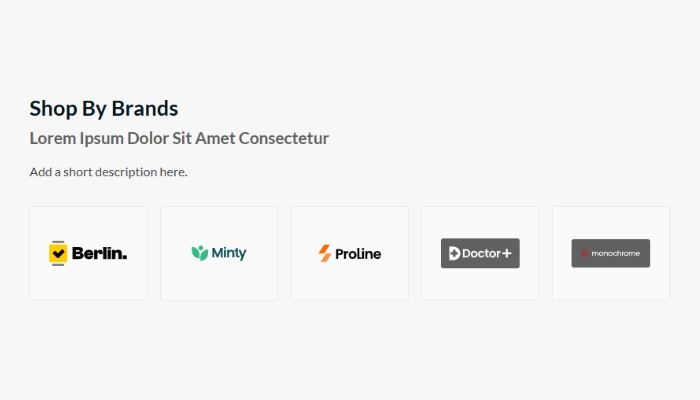Click the "Proline" wordmark text
Viewport: 700px width, 400px height.
coord(358,254)
